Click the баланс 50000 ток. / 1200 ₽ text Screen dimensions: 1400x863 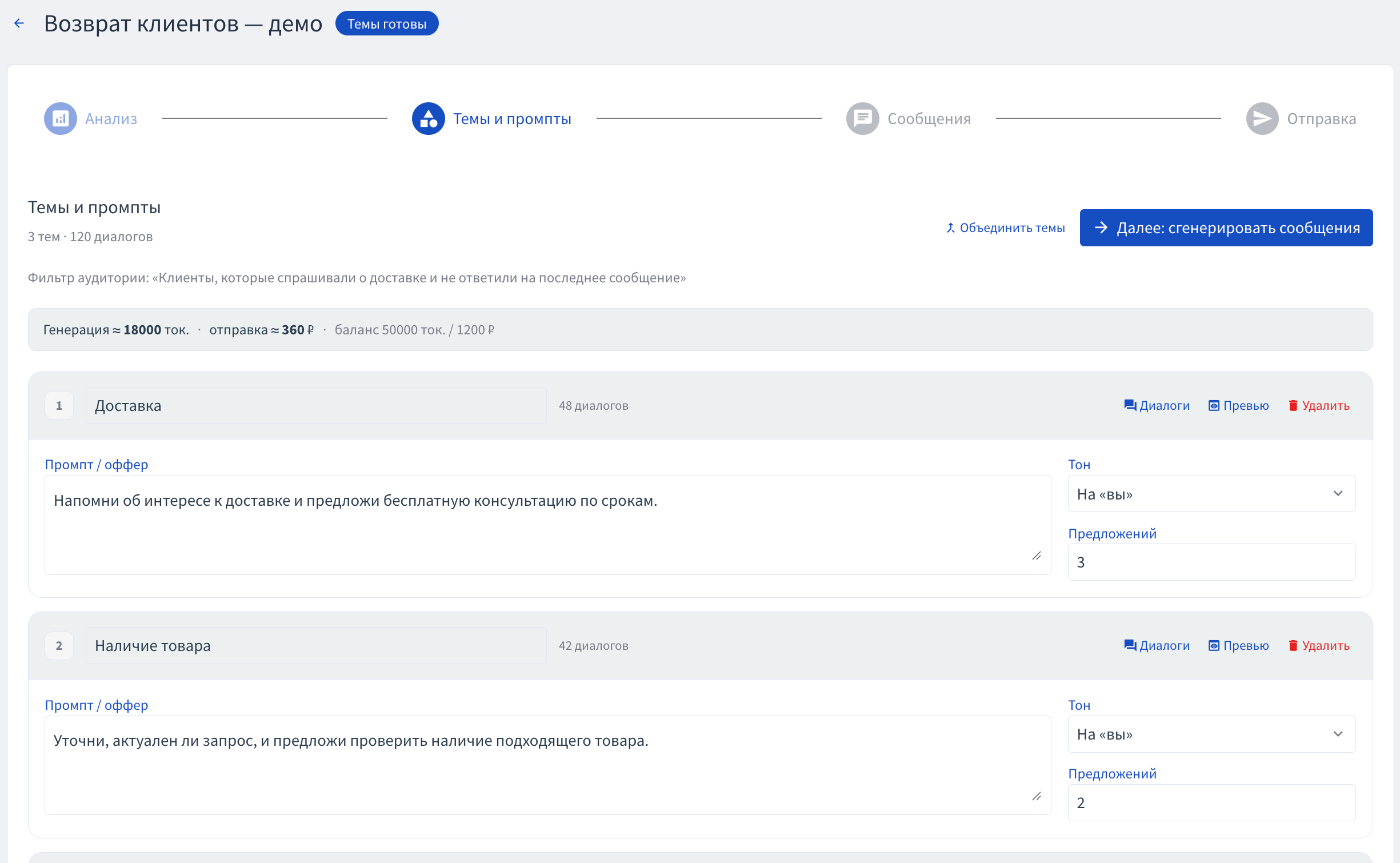coord(414,330)
